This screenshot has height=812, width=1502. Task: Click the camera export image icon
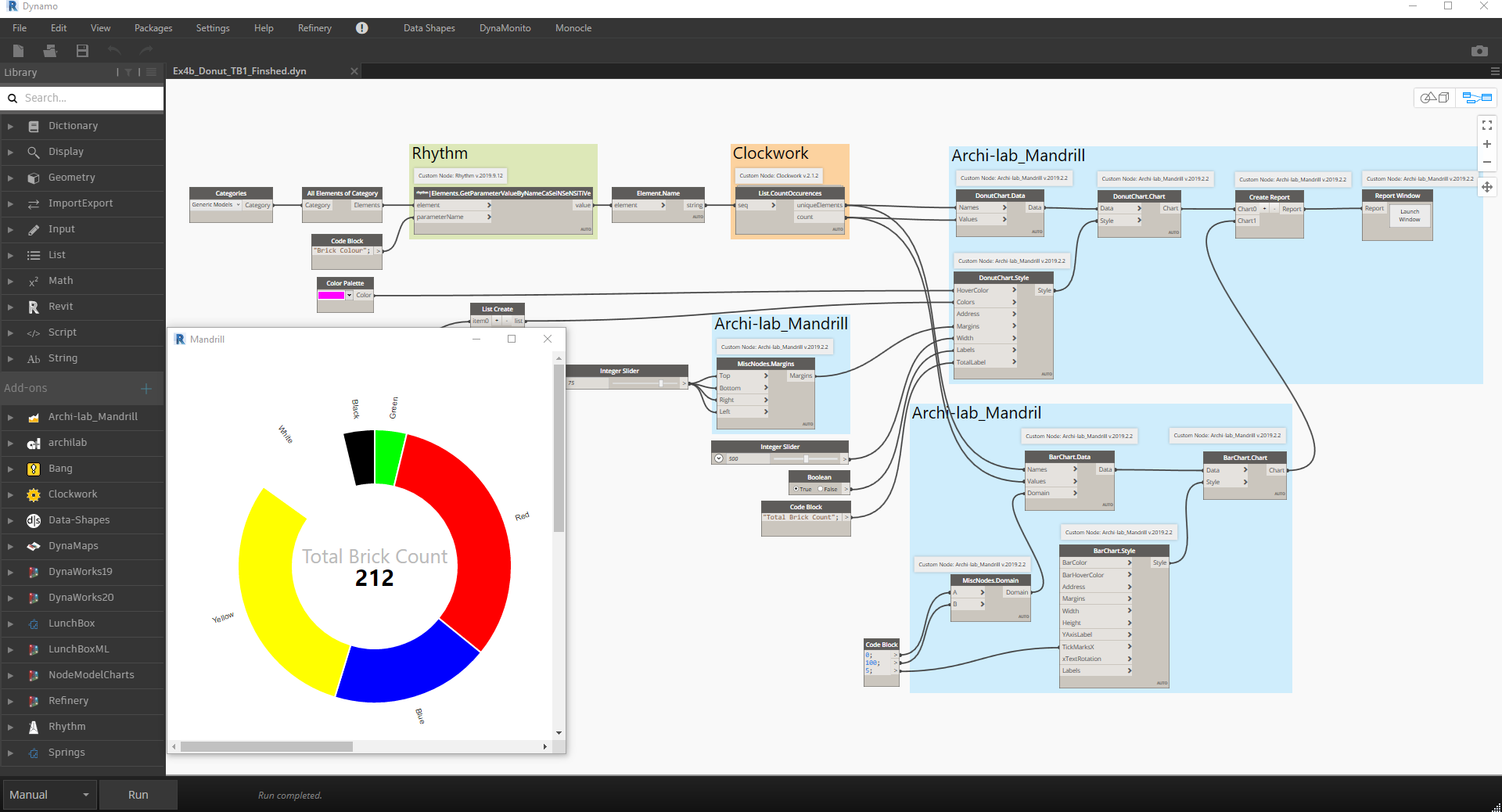[1479, 51]
